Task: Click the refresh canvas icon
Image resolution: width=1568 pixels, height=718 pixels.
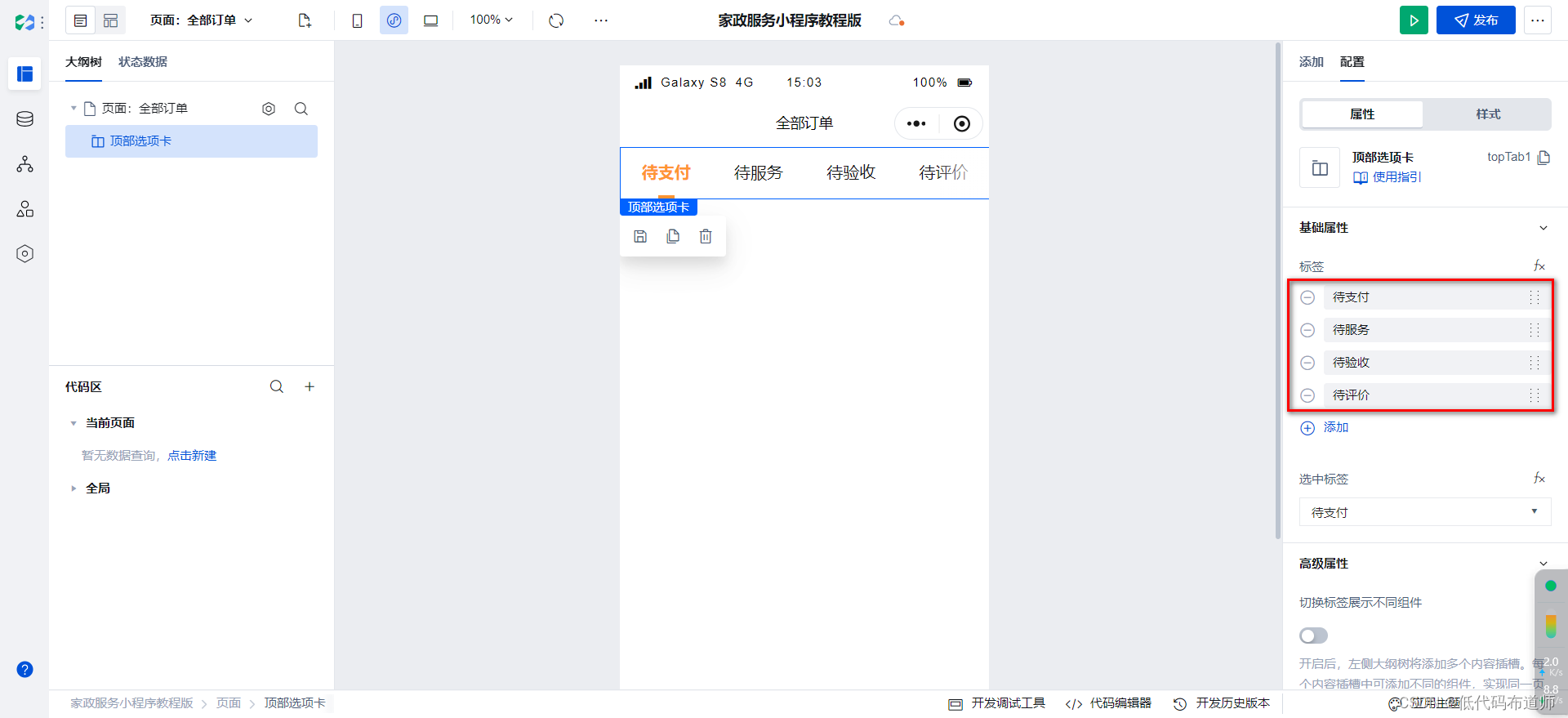Action: pos(556,20)
